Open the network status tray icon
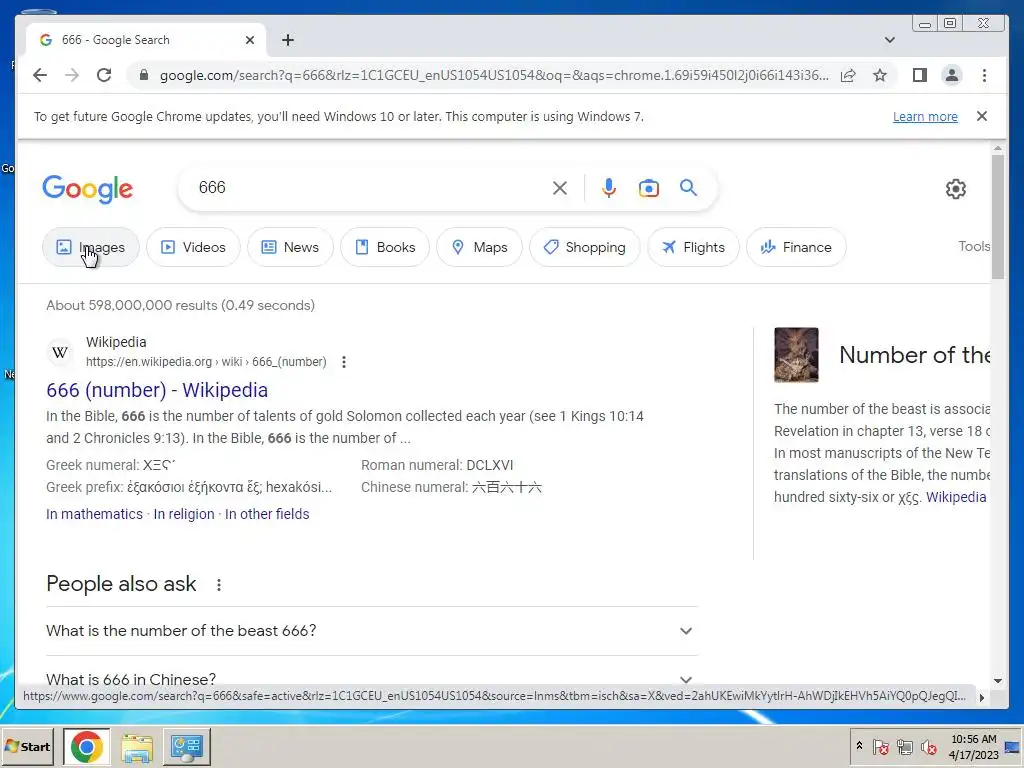The image size is (1024, 768). click(904, 746)
